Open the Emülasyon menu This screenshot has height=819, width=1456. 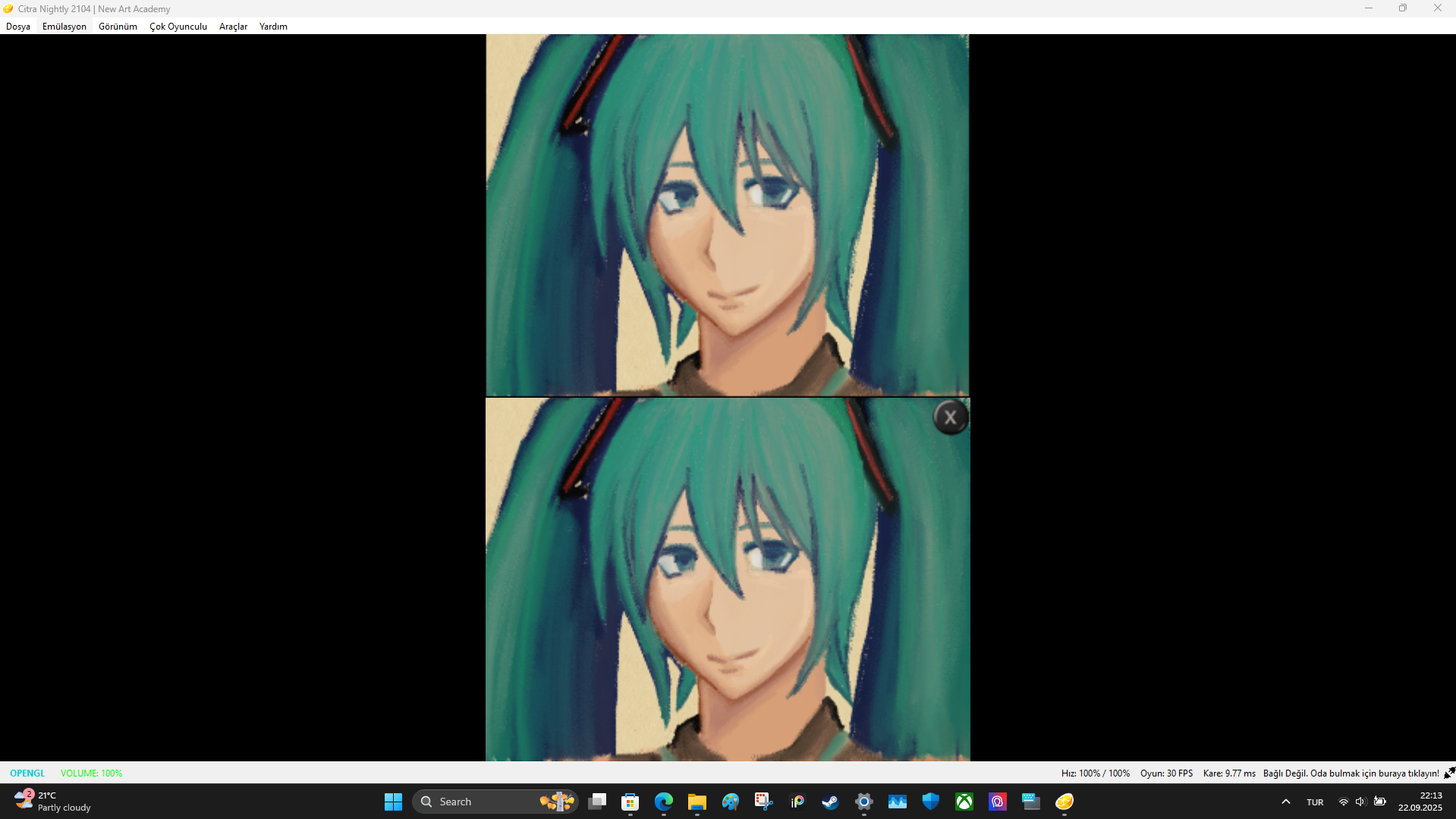click(64, 26)
